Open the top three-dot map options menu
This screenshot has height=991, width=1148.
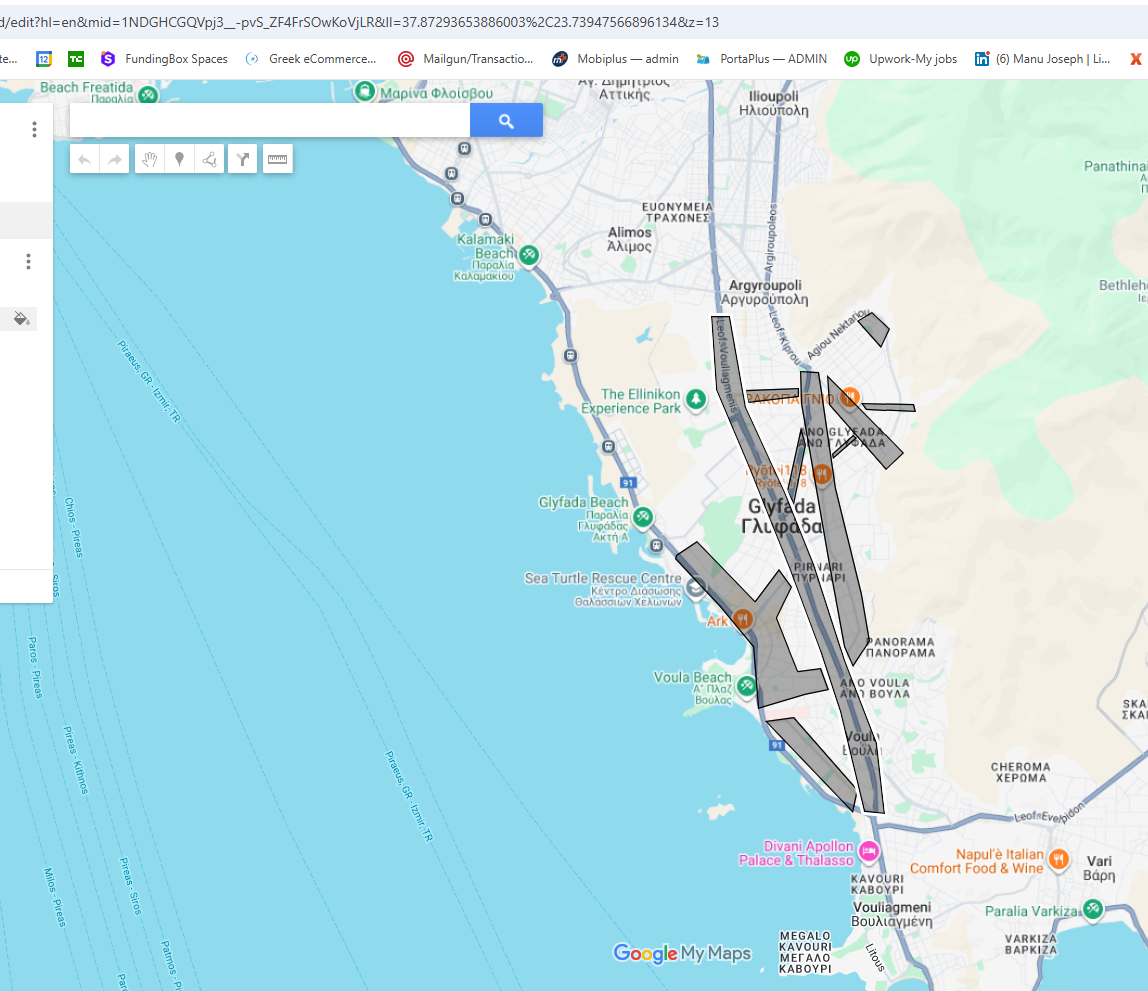point(34,130)
